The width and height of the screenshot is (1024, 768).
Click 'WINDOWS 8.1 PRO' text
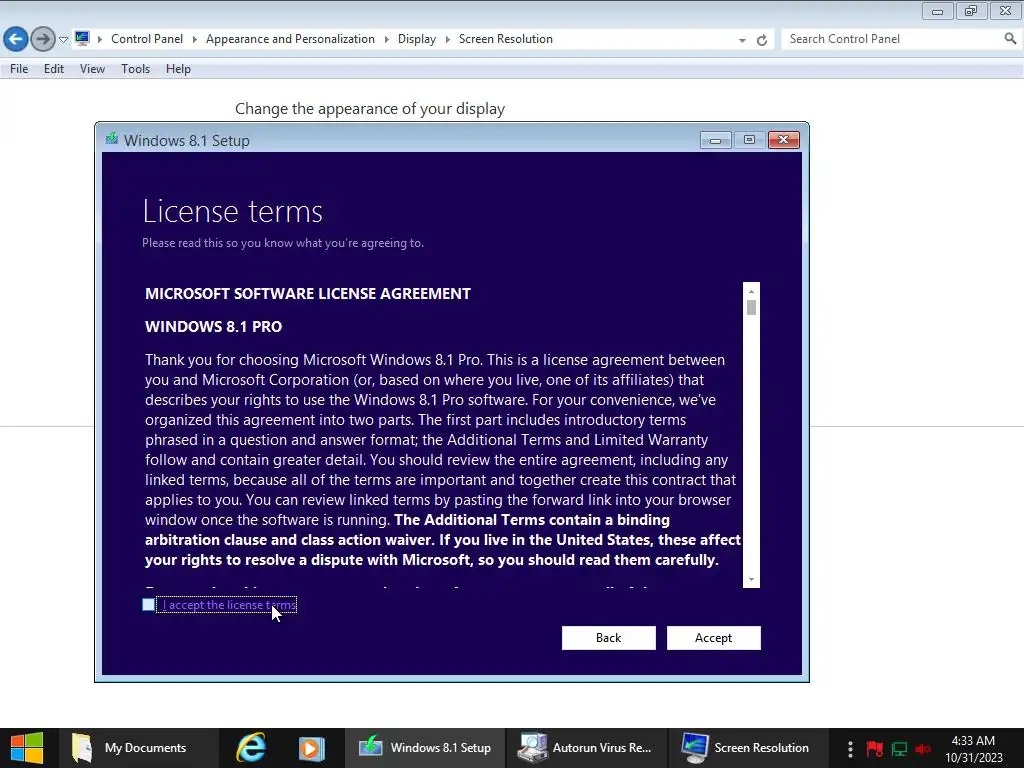pos(214,327)
